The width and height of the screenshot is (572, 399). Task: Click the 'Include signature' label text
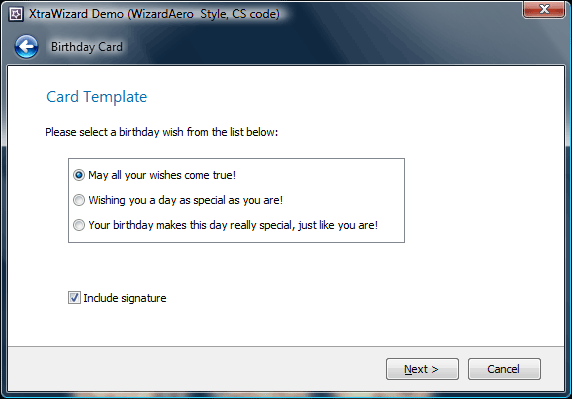(125, 298)
